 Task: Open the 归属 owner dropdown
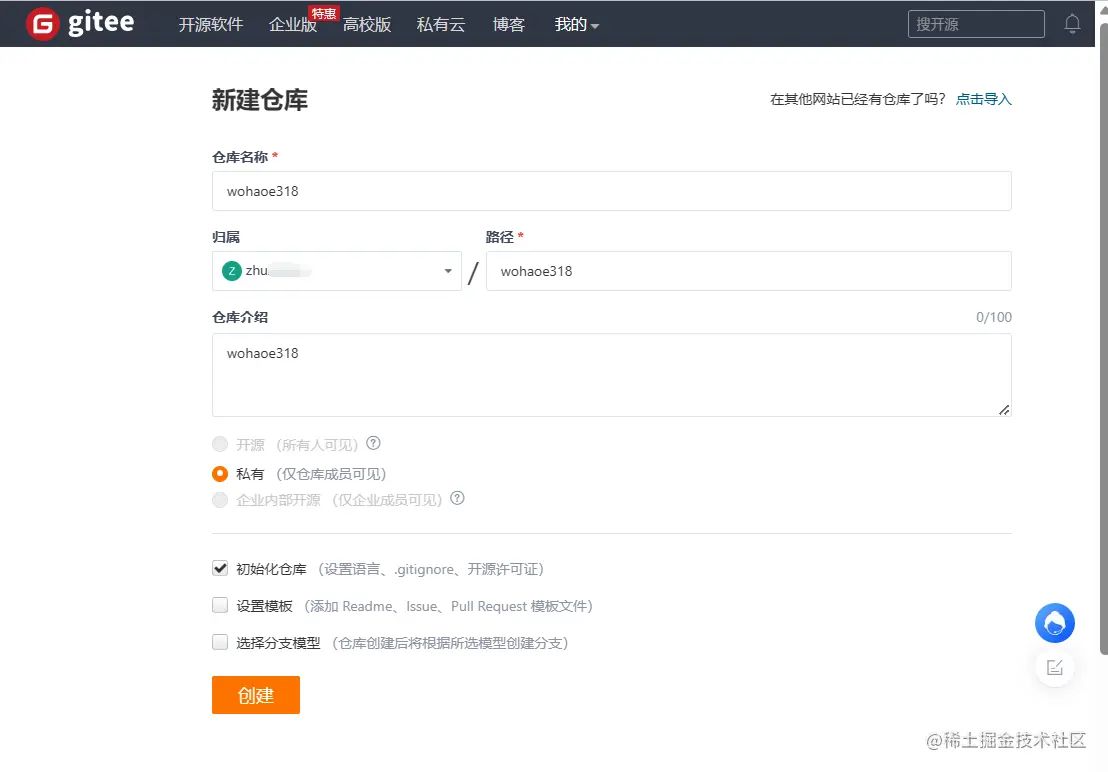pyautogui.click(x=336, y=271)
